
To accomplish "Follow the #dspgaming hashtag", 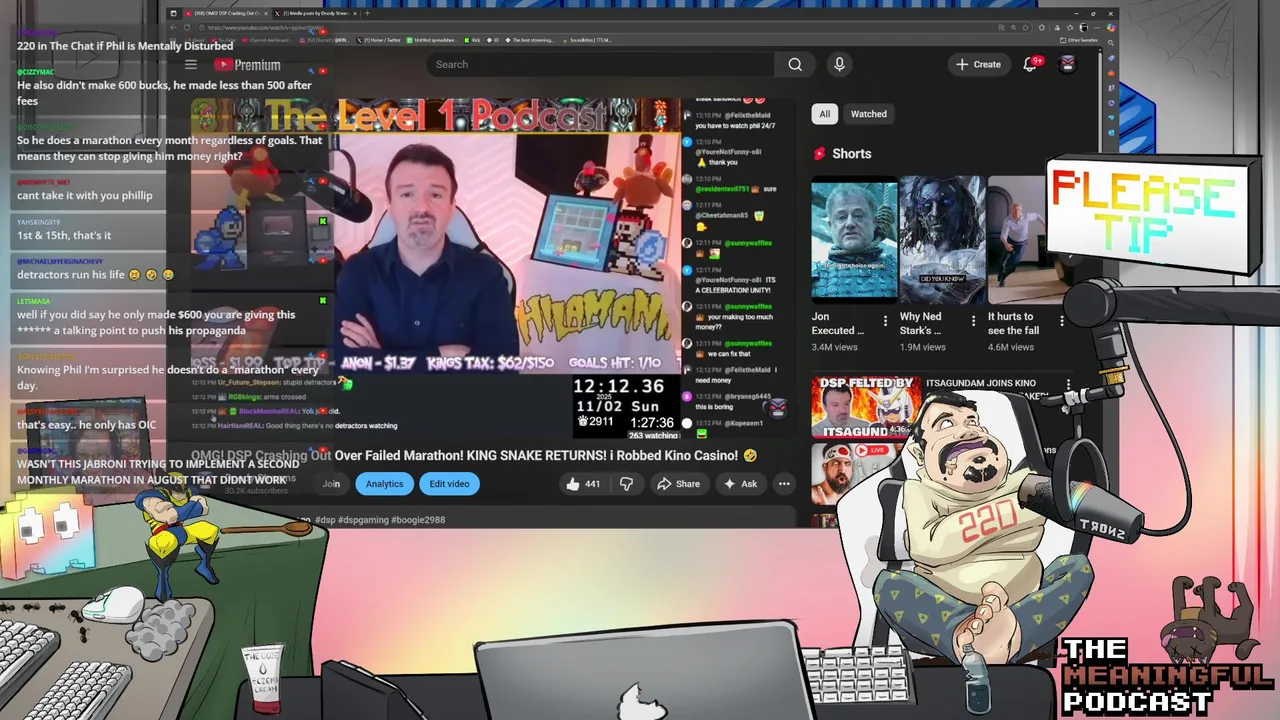I will pyautogui.click(x=363, y=520).
